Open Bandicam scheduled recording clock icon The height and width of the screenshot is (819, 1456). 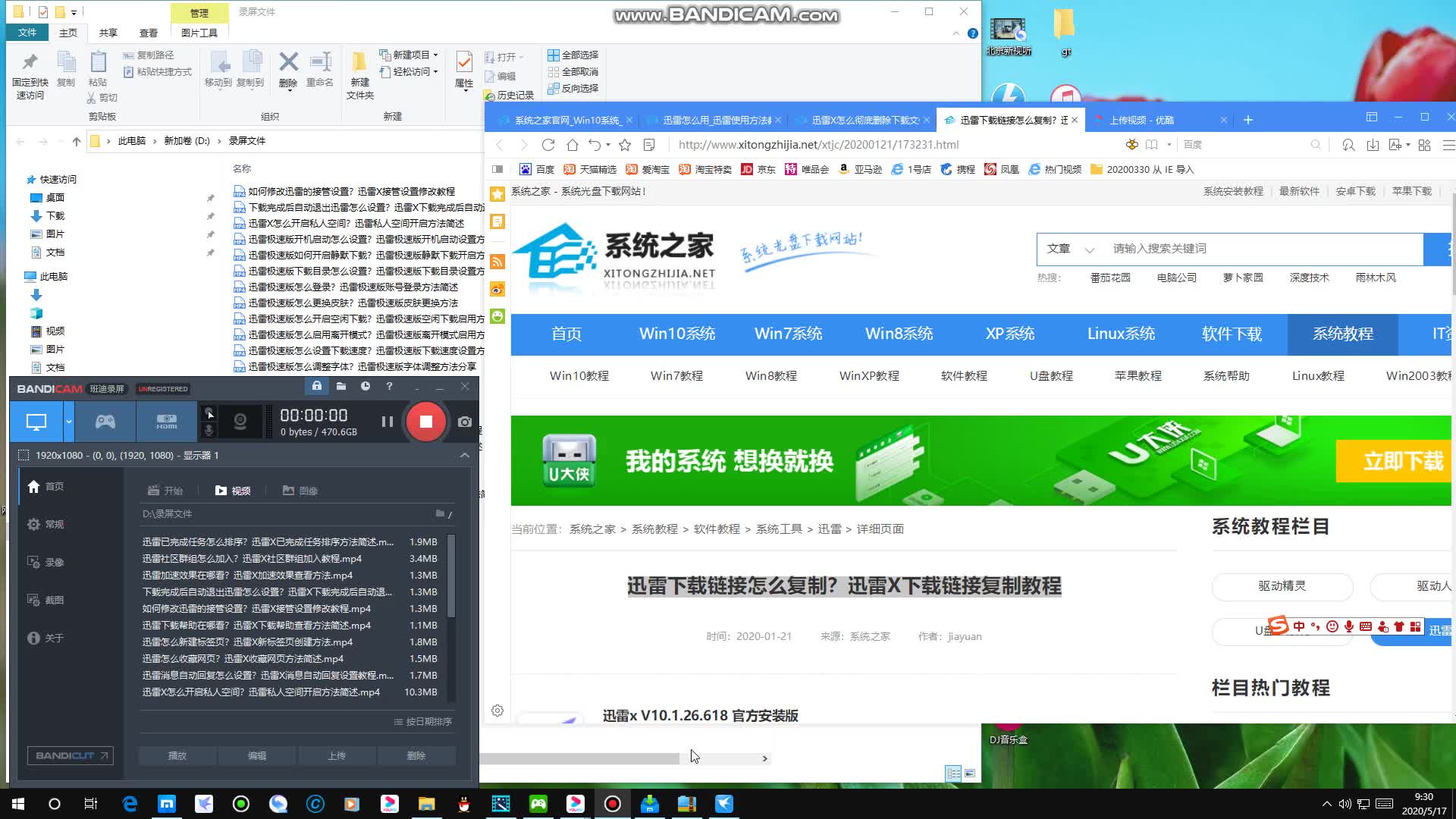click(x=366, y=386)
